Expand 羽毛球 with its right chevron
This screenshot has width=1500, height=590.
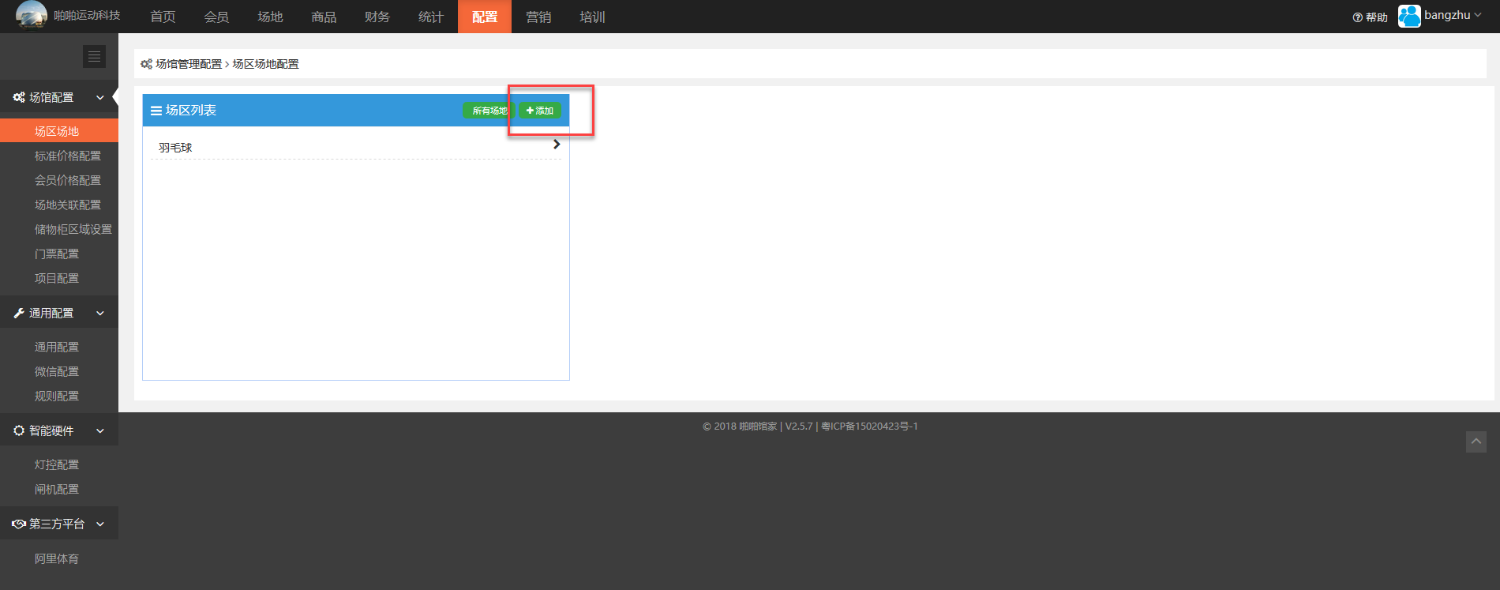[556, 145]
